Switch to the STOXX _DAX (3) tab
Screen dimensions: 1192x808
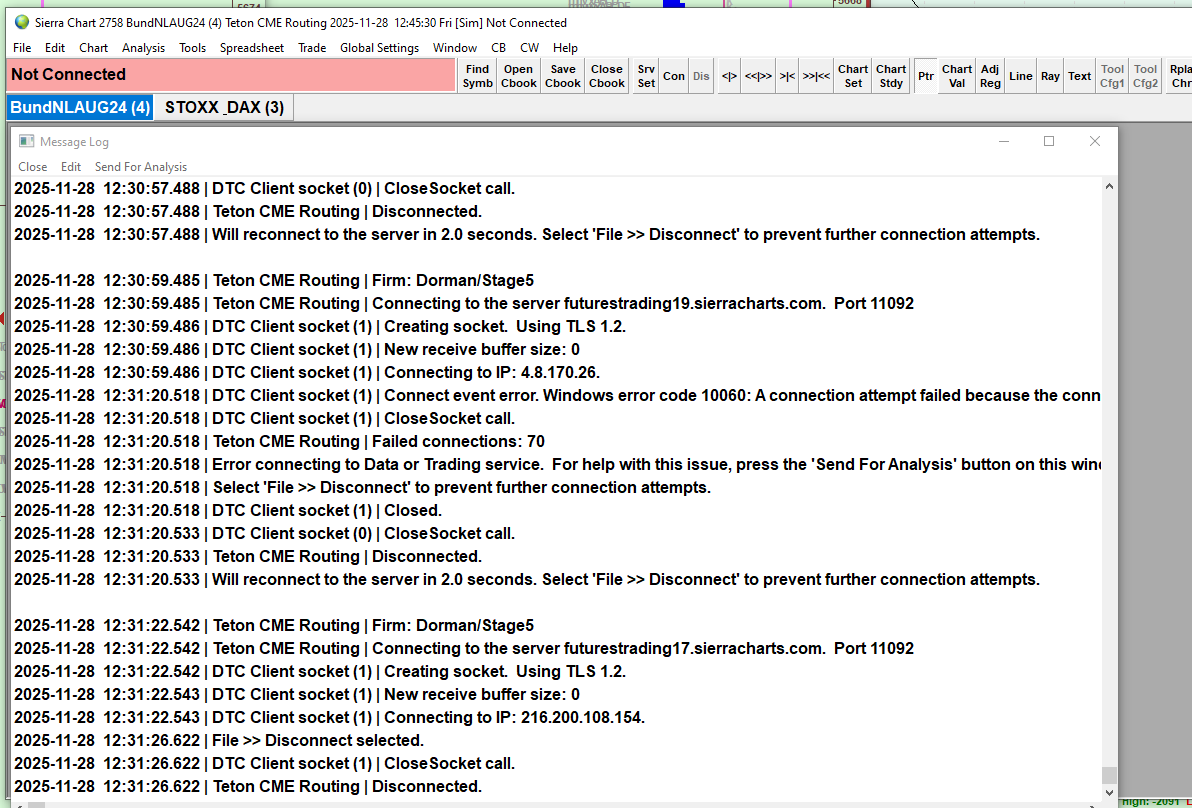coord(224,107)
